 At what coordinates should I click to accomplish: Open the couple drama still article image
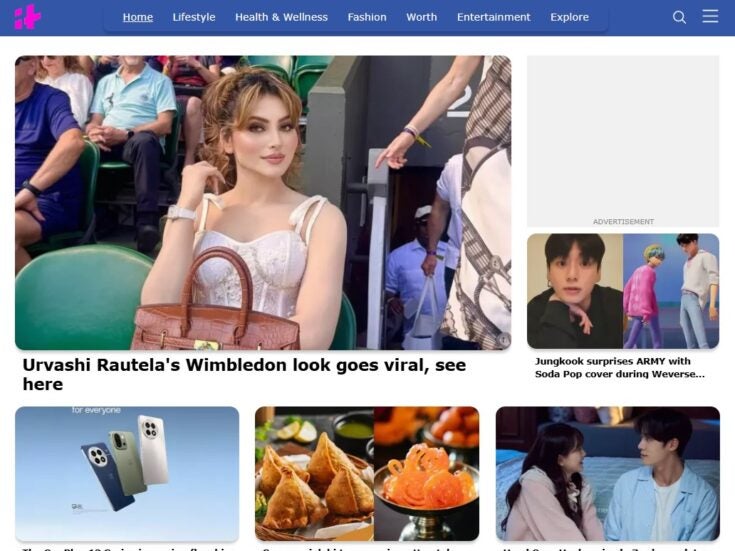pyautogui.click(x=608, y=474)
